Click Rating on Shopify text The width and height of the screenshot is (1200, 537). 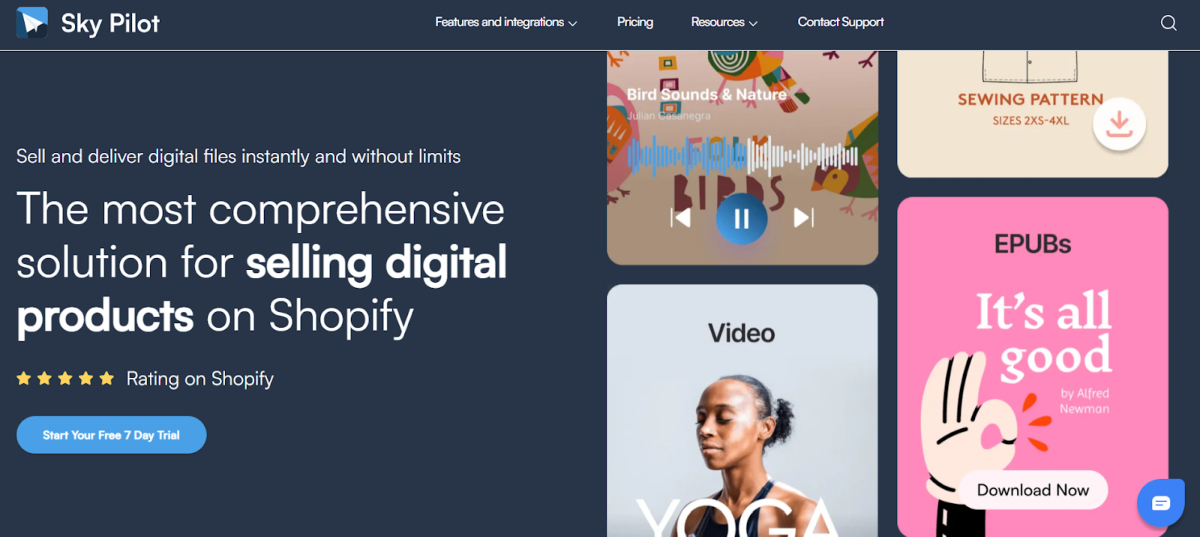(200, 379)
